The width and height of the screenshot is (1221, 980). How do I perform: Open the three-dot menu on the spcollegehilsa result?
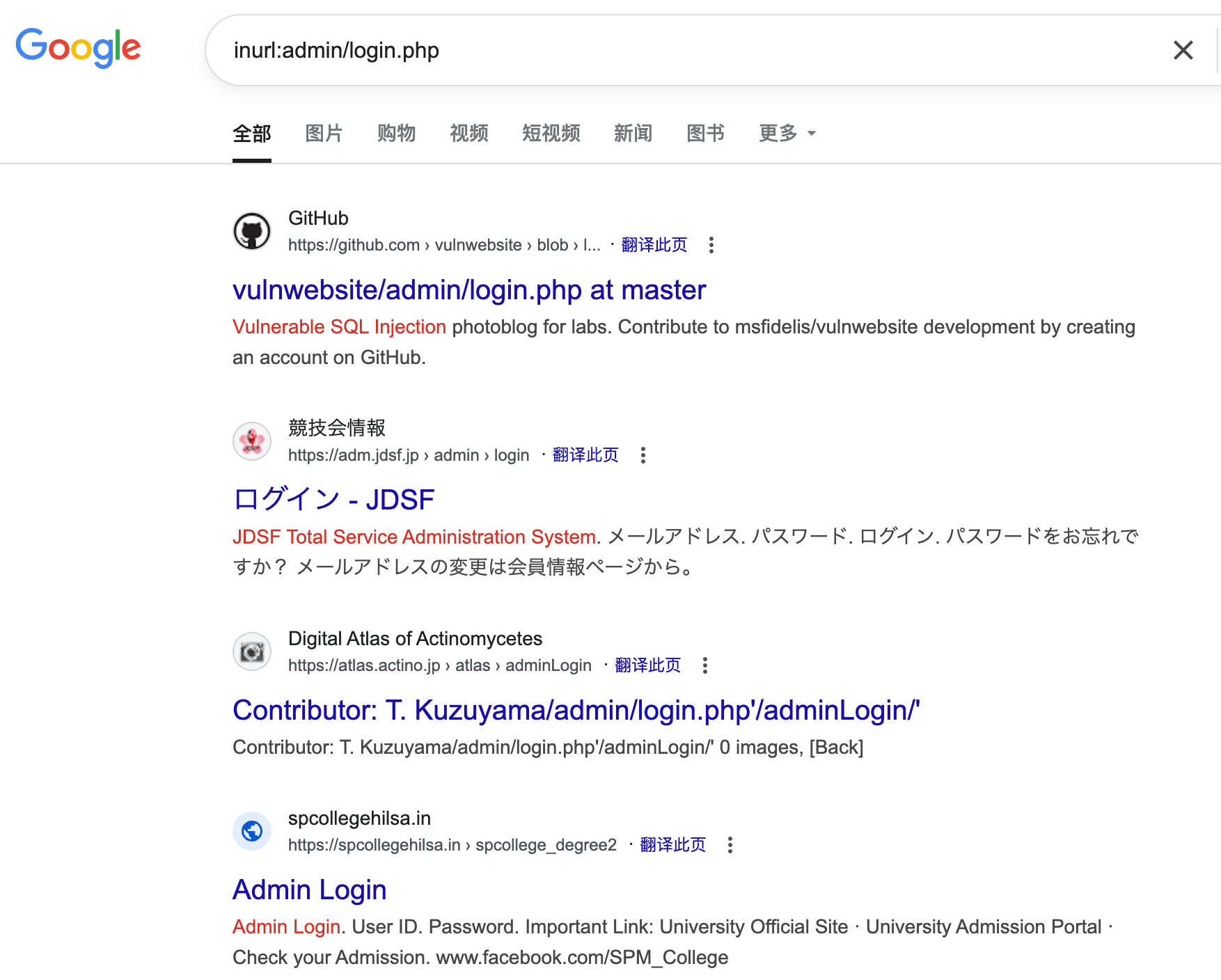730,846
